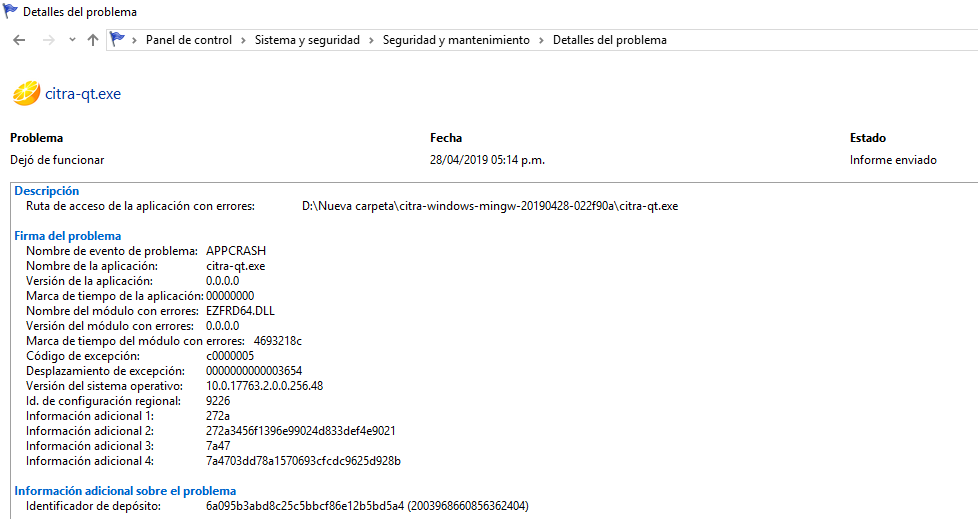Expand chevron after Sistema y seguridad
978x519 pixels.
coord(371,40)
